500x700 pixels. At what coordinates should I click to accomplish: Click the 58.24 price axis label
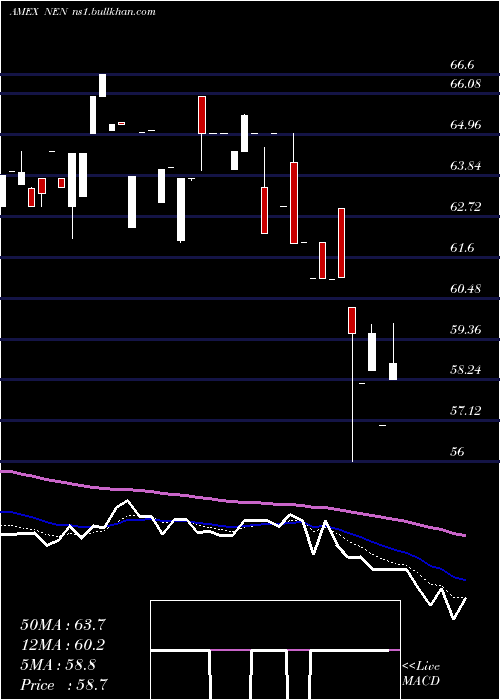[466, 370]
